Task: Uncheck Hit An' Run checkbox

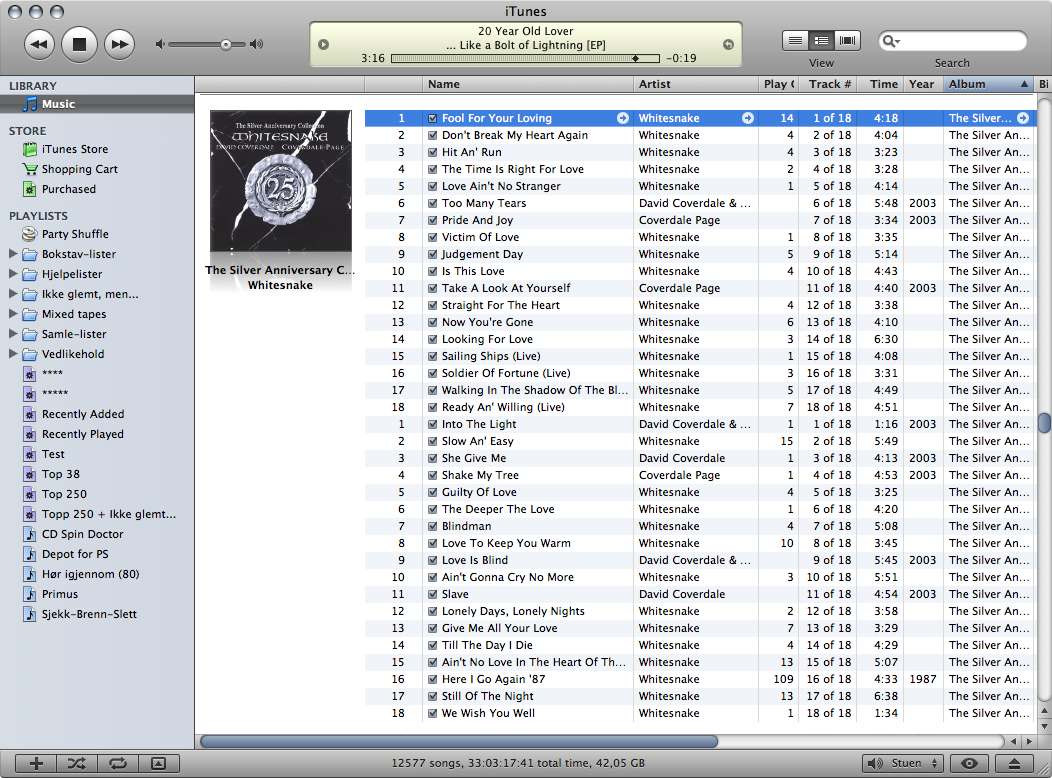Action: (433, 152)
